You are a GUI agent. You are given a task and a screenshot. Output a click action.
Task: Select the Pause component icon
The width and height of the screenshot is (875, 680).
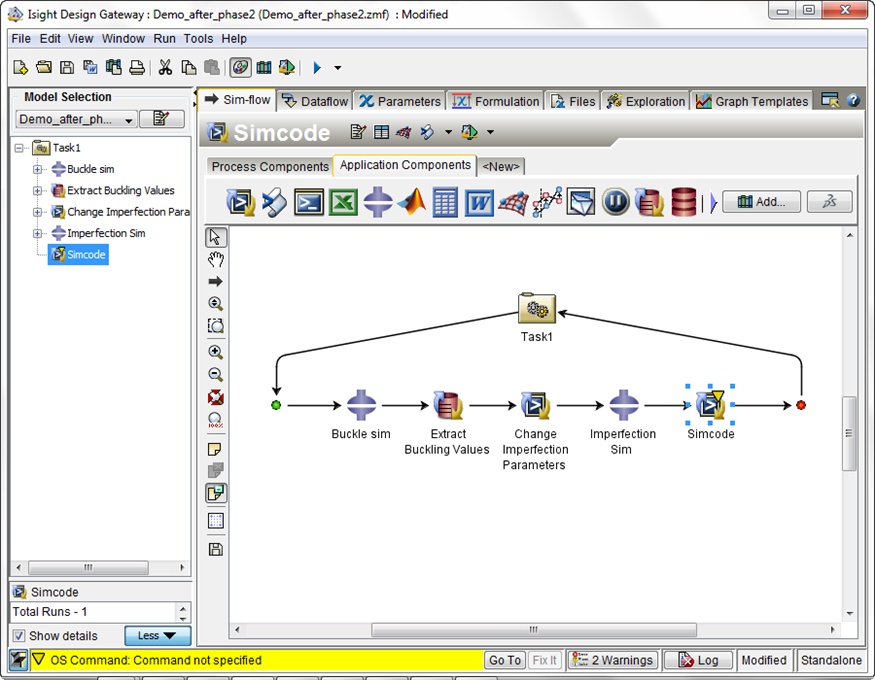616,202
